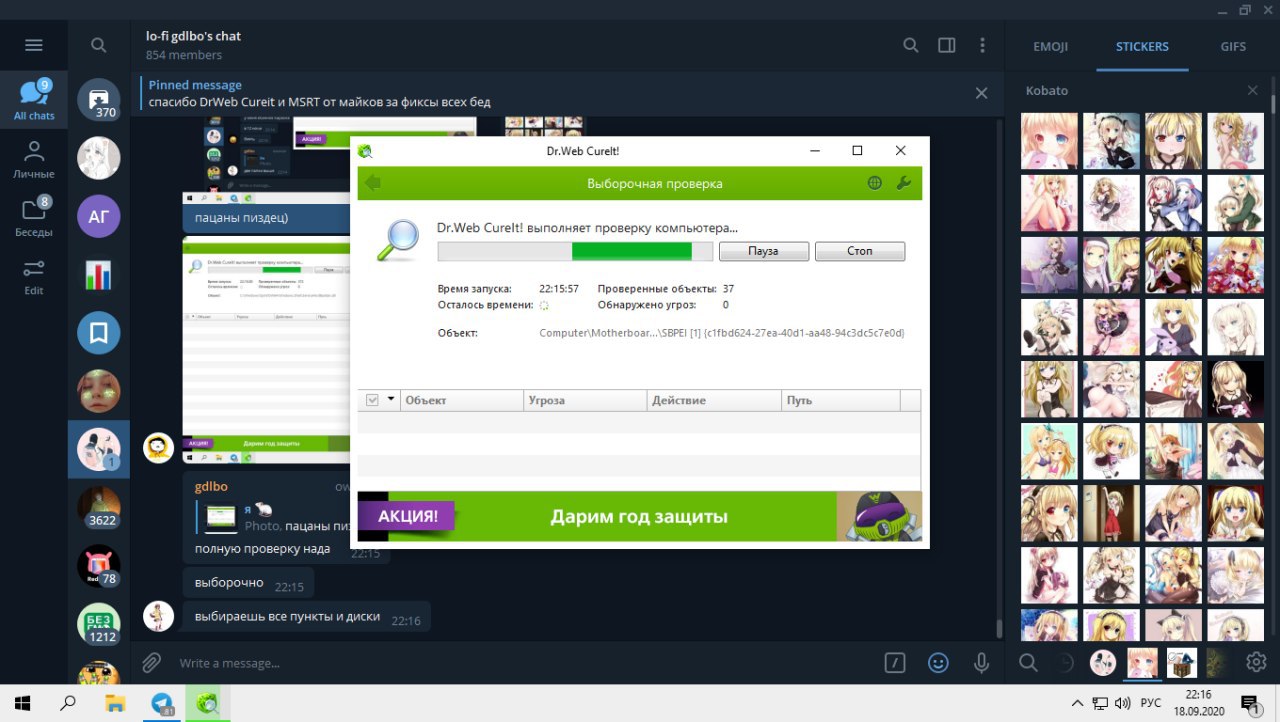Sort by Угроза column header
The image size is (1280, 722).
(586, 400)
